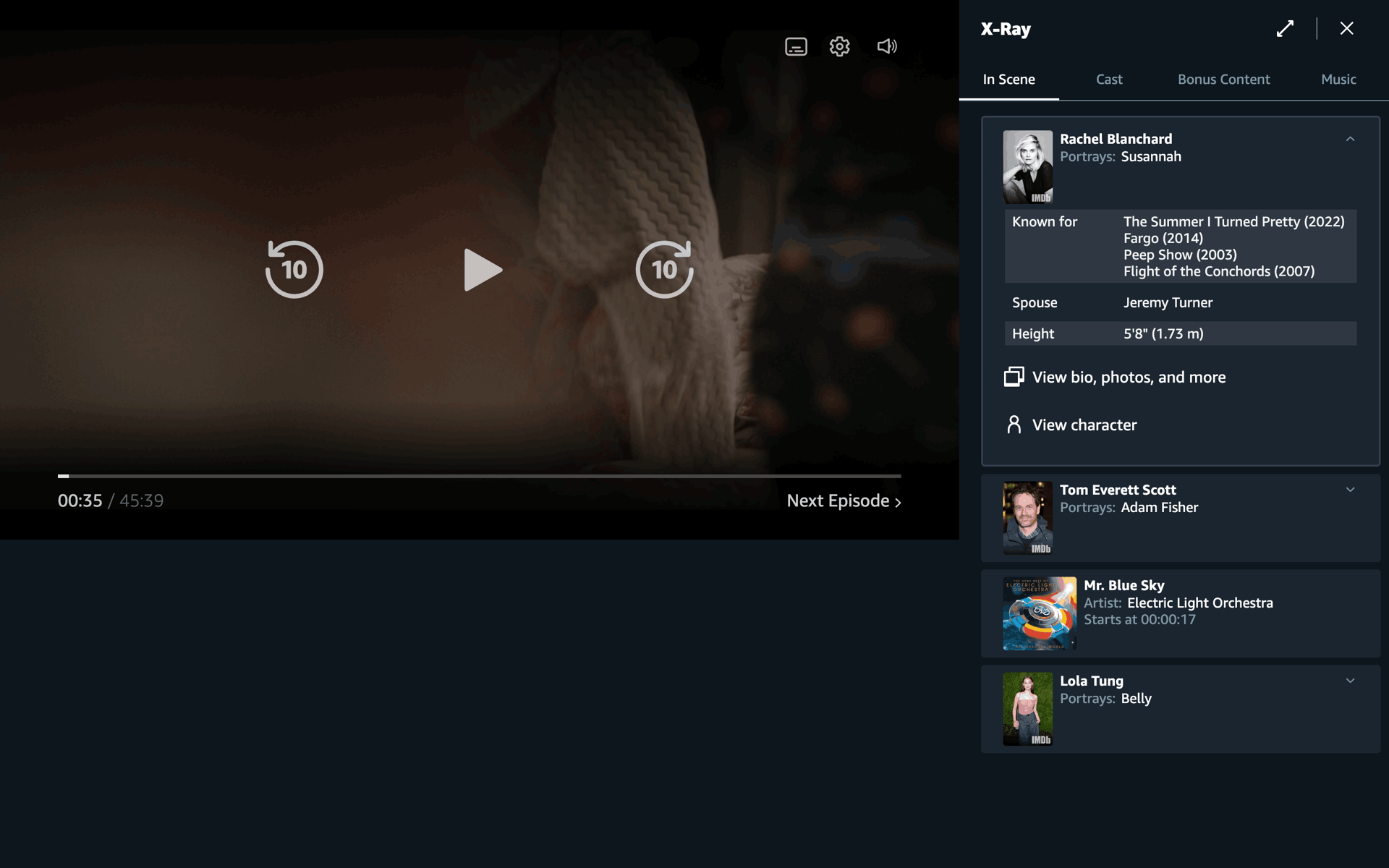Viewport: 1389px width, 868px height.
Task: Go to Next Episode
Action: click(844, 501)
